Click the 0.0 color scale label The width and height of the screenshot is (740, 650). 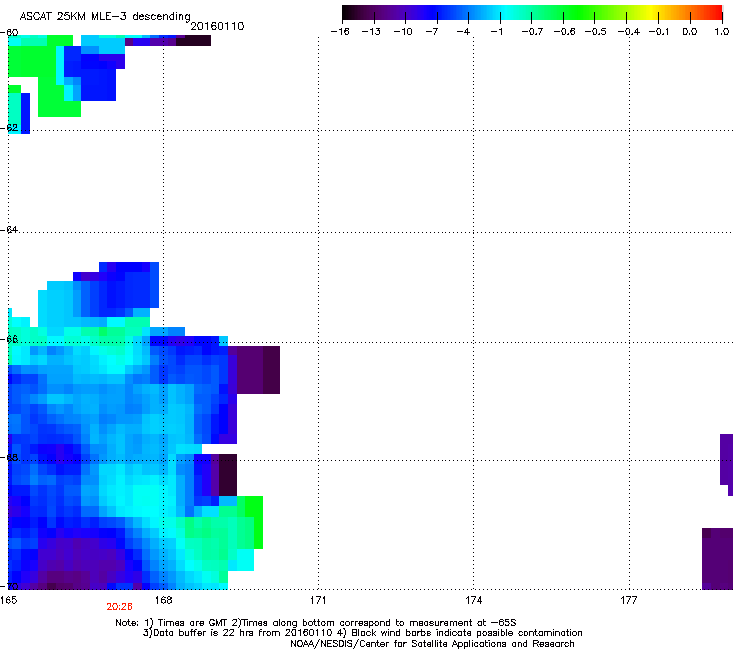(690, 32)
